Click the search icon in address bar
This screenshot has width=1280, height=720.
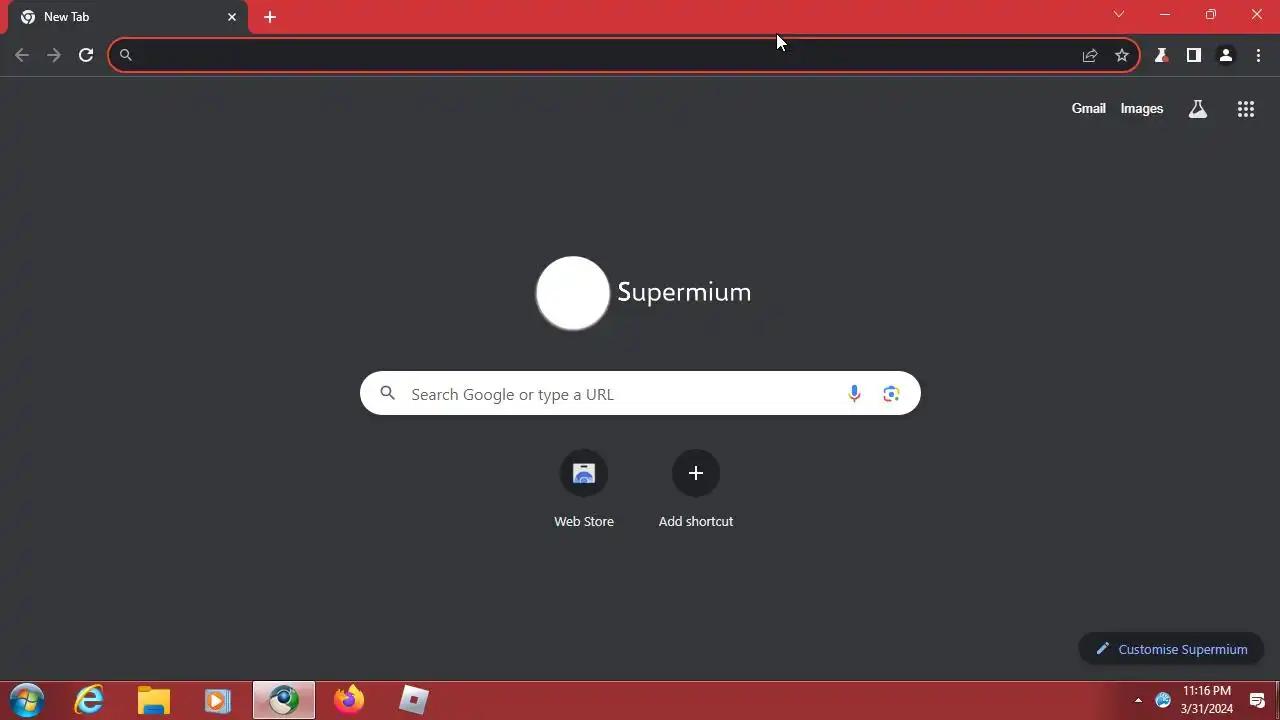126,55
